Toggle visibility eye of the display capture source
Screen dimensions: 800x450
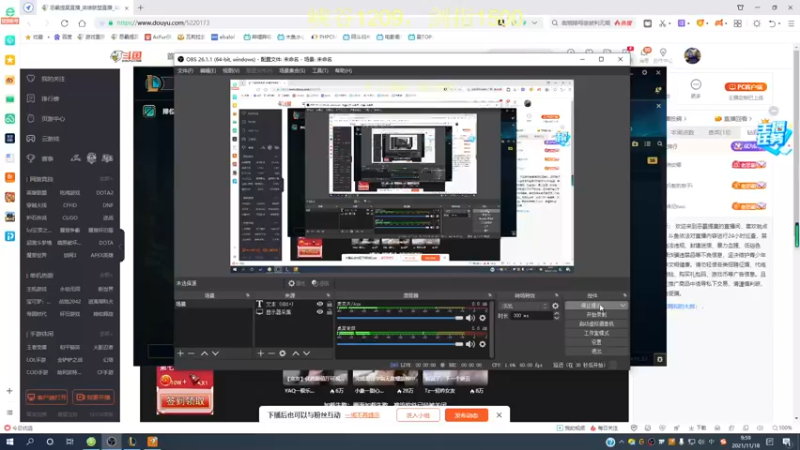tap(320, 312)
